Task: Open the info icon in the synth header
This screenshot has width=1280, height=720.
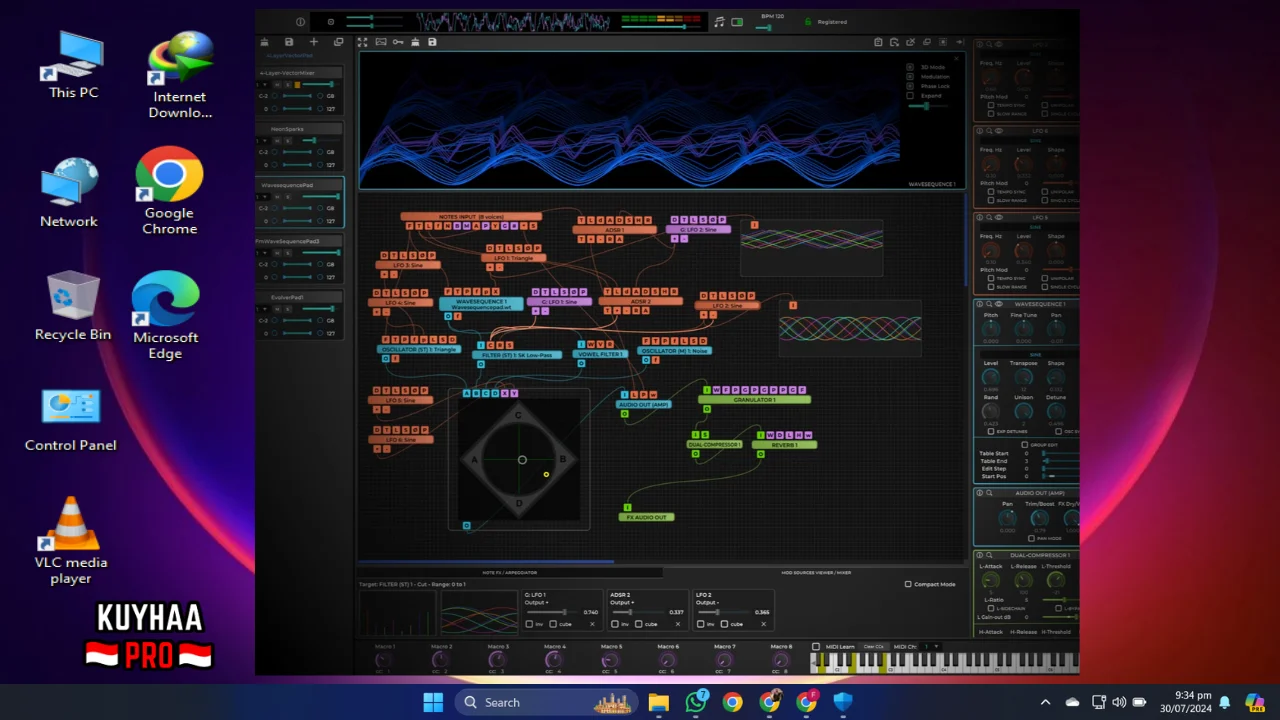Action: 300,21
